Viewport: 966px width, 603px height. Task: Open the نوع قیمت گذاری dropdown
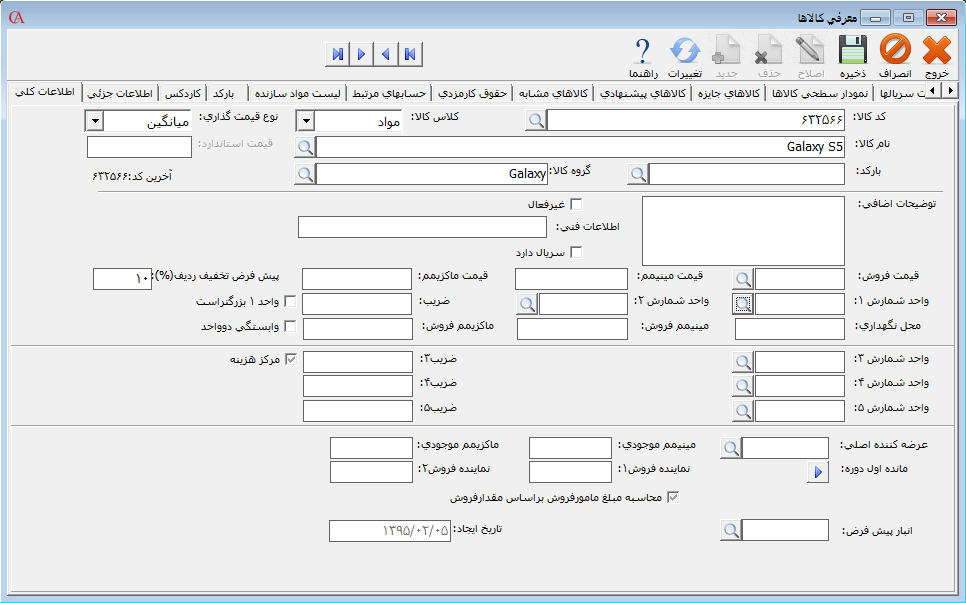[94, 121]
